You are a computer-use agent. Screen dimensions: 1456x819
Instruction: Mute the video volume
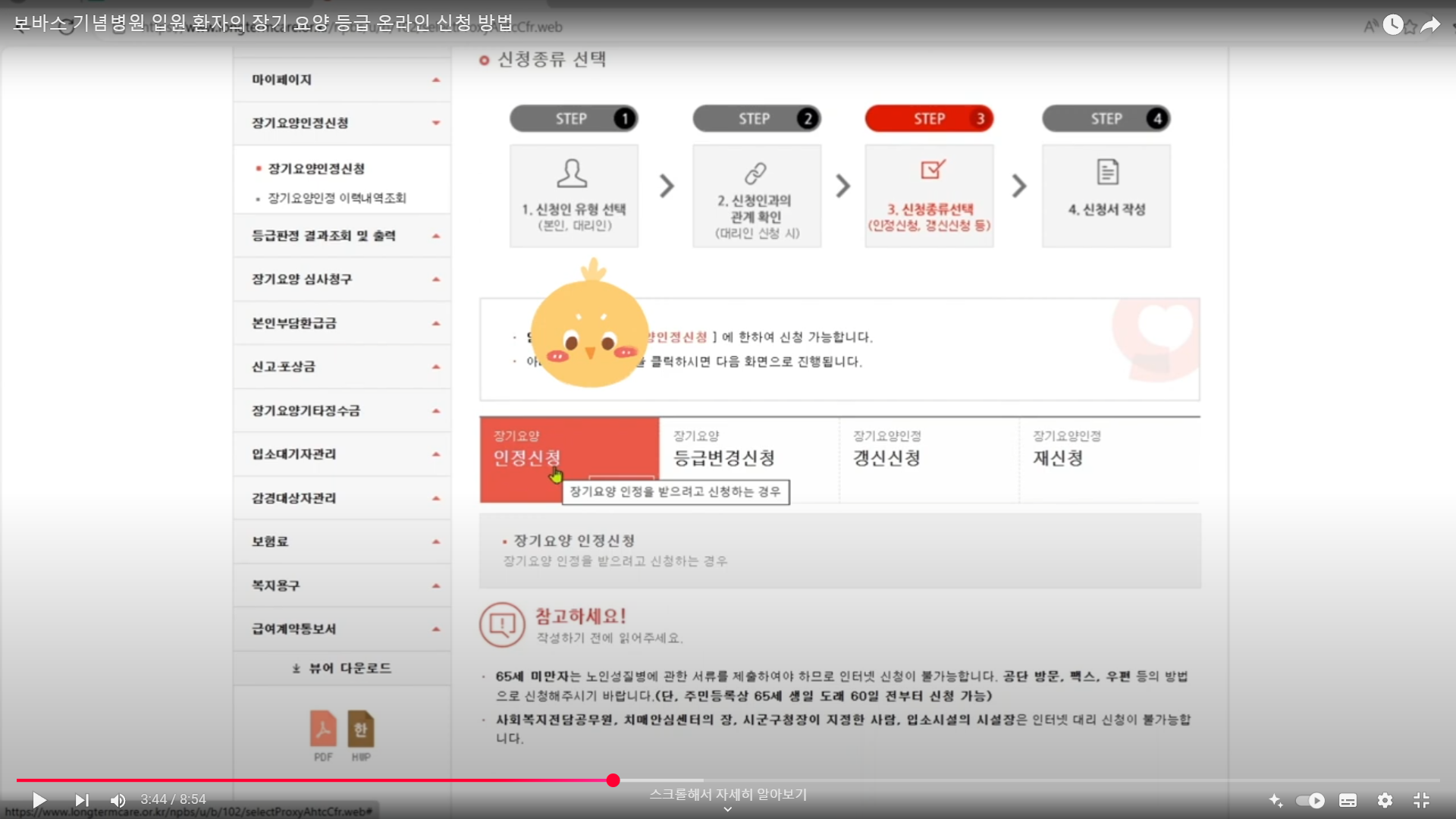click(x=118, y=800)
